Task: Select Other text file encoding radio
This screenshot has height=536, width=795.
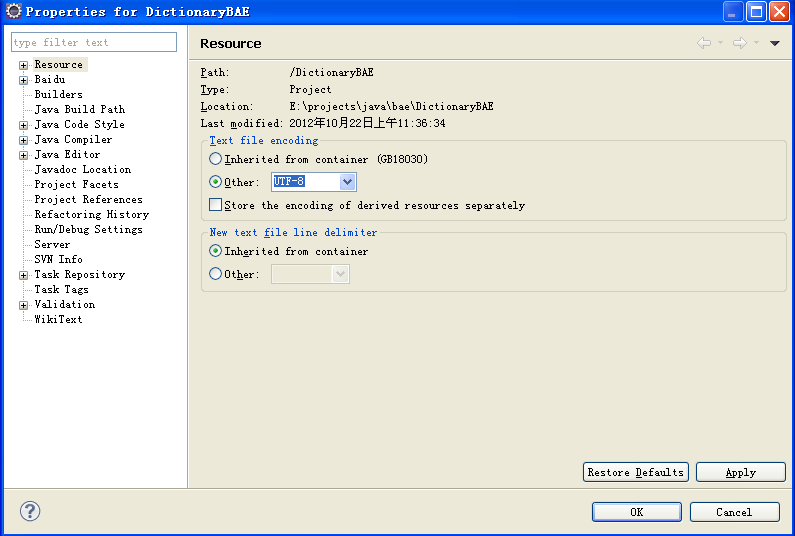Action: tap(216, 182)
